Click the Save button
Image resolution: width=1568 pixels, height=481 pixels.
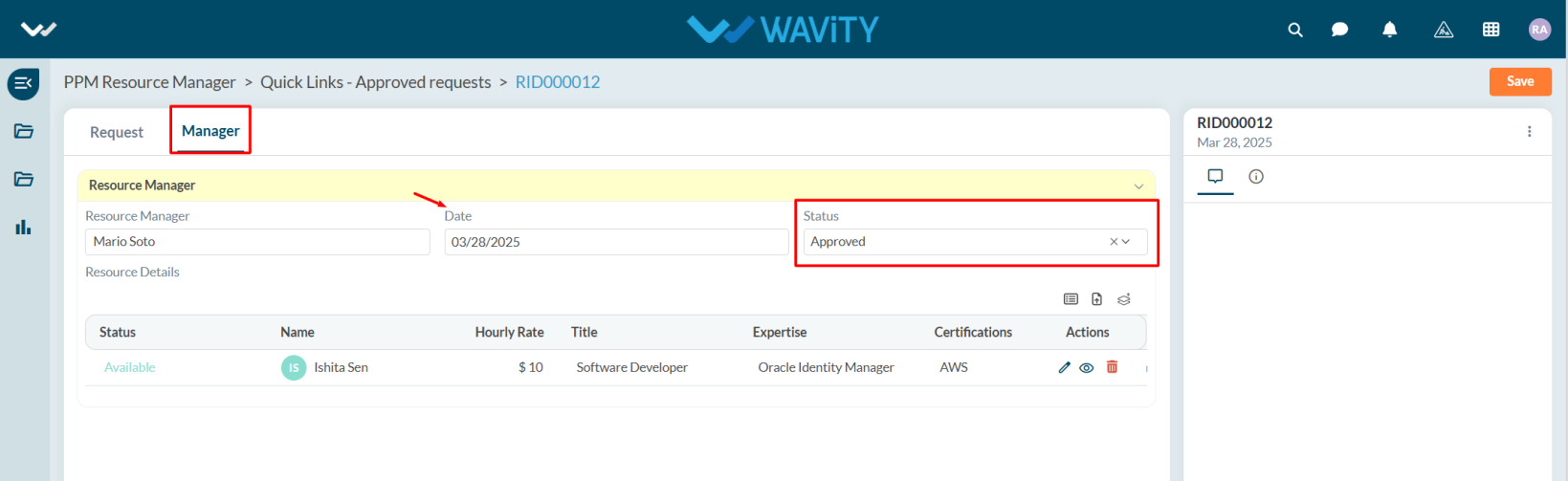pyautogui.click(x=1520, y=81)
